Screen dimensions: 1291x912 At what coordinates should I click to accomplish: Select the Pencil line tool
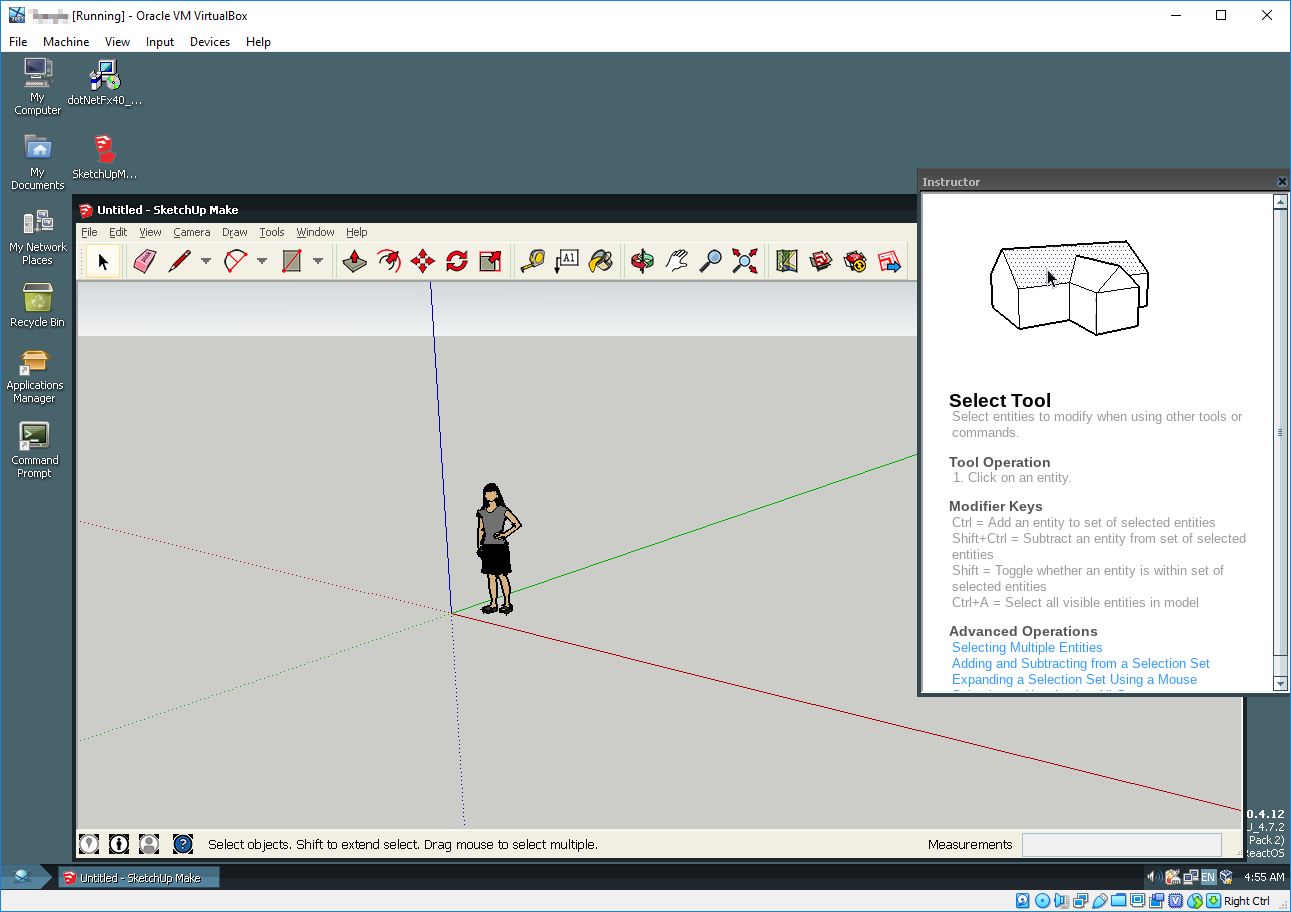tap(180, 262)
